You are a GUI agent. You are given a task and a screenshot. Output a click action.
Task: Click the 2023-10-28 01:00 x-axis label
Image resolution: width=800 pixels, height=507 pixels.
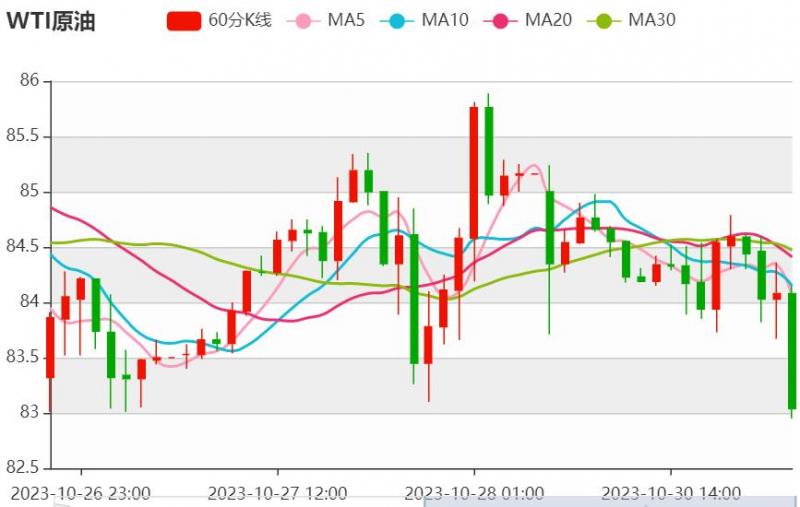coord(474,493)
